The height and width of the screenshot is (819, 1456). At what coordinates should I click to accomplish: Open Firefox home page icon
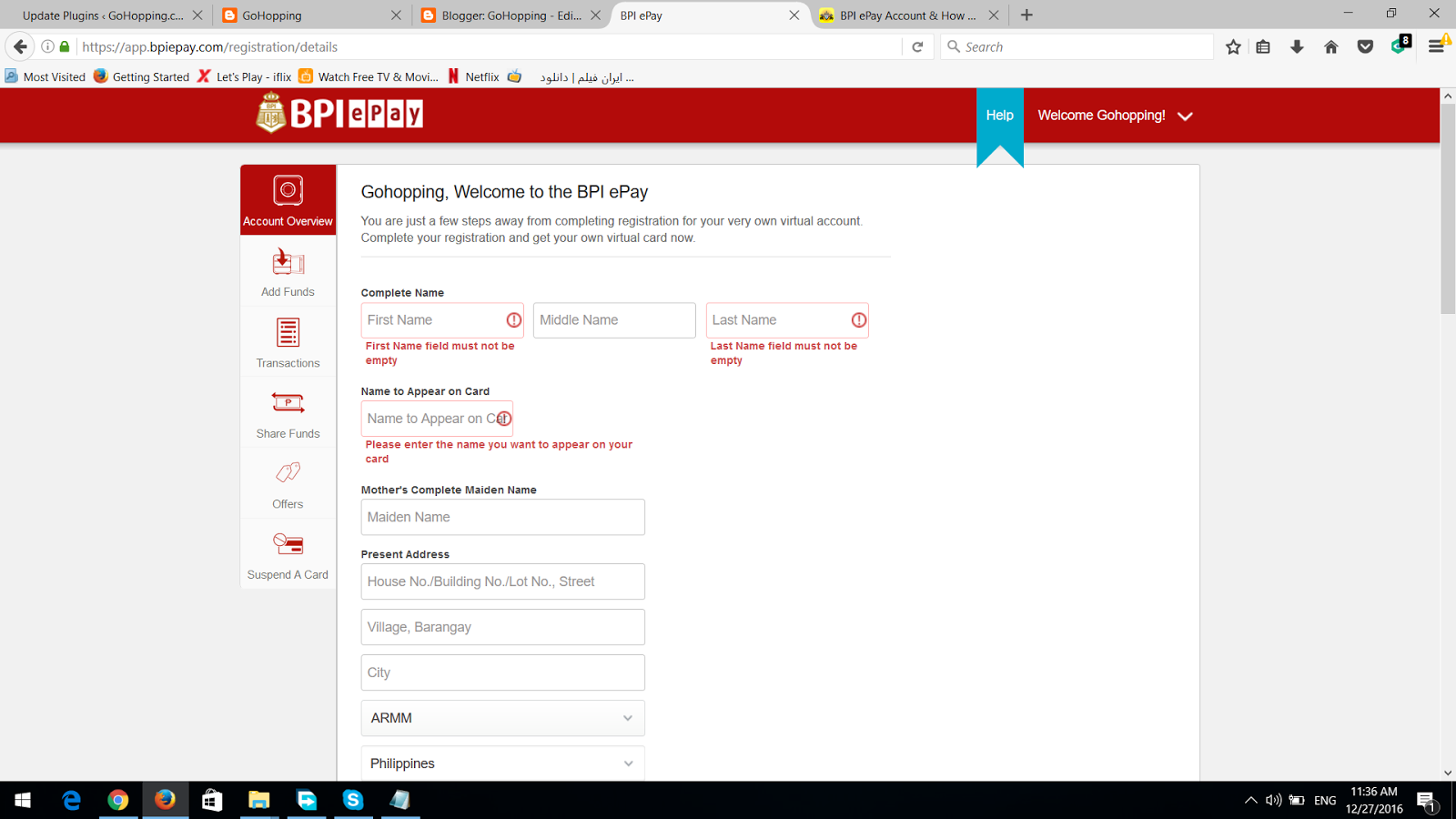click(1330, 46)
